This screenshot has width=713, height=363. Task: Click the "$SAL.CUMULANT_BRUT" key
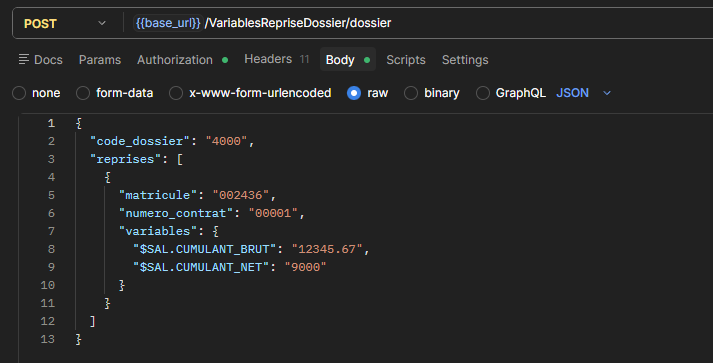(205, 249)
